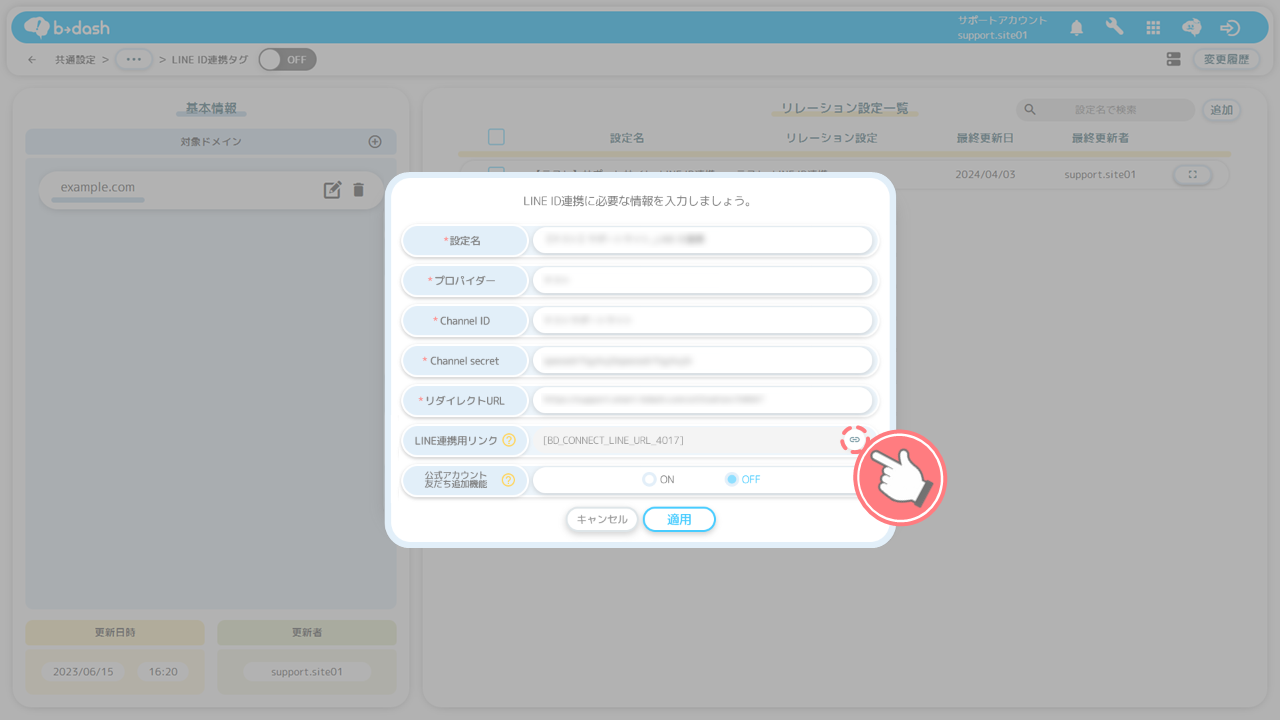Click the 追加 button
This screenshot has height=720, width=1280.
click(1222, 110)
